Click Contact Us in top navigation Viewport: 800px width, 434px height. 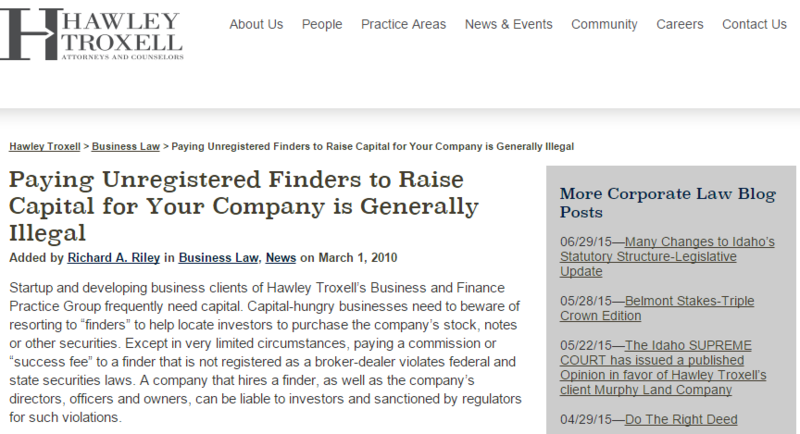pos(754,25)
